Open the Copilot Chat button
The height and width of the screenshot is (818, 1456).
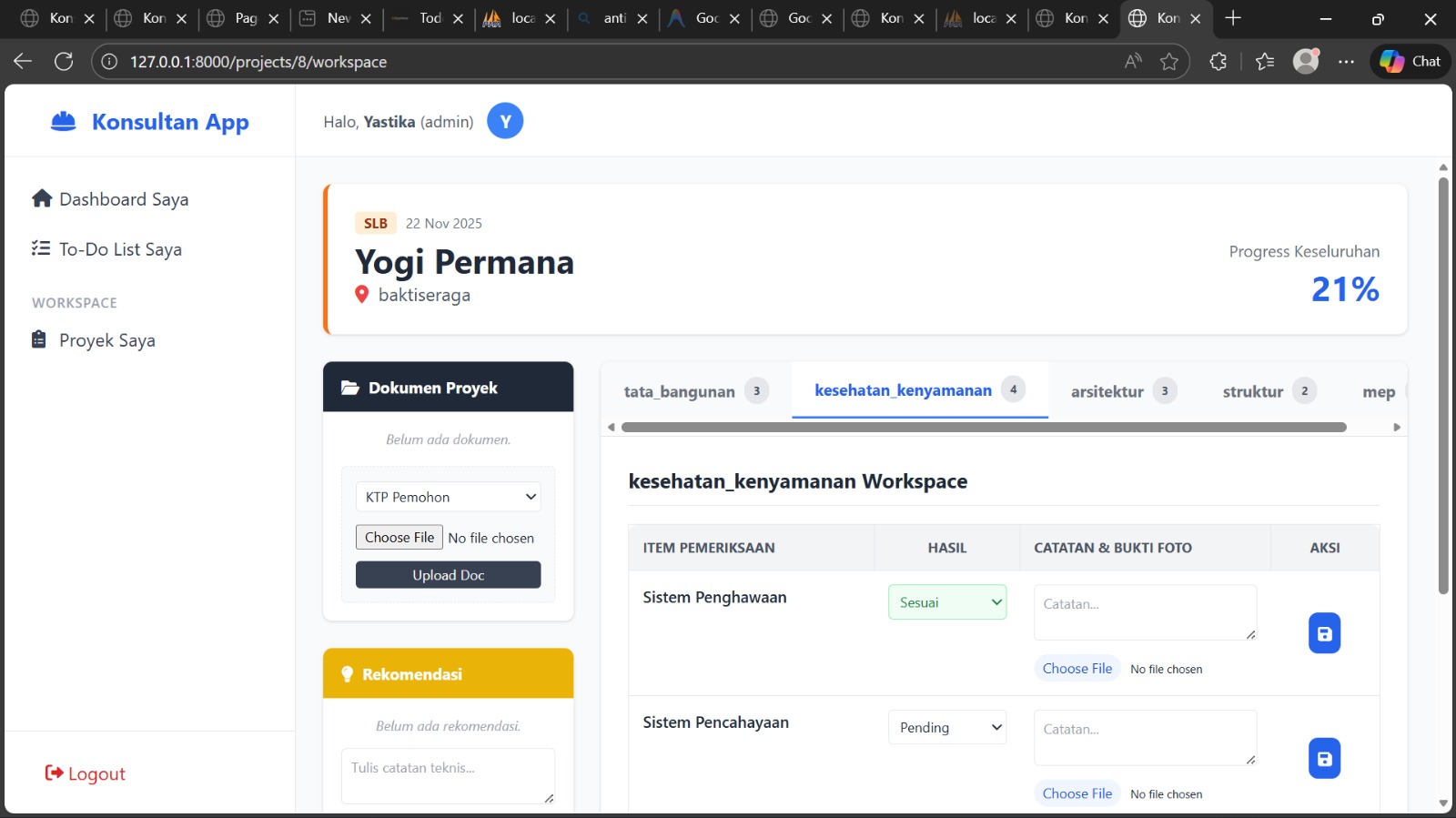click(x=1410, y=61)
